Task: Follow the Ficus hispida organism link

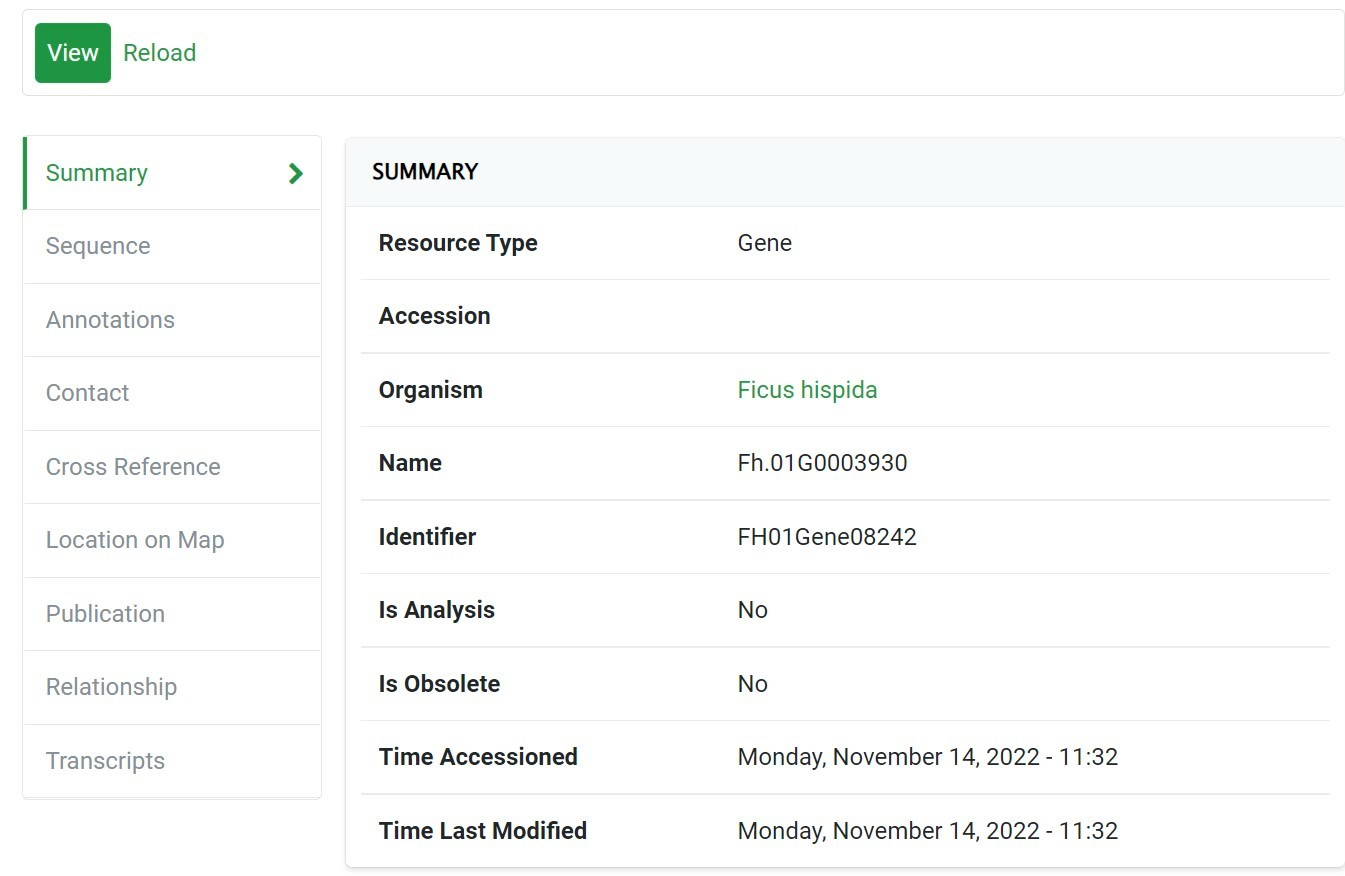Action: (807, 390)
